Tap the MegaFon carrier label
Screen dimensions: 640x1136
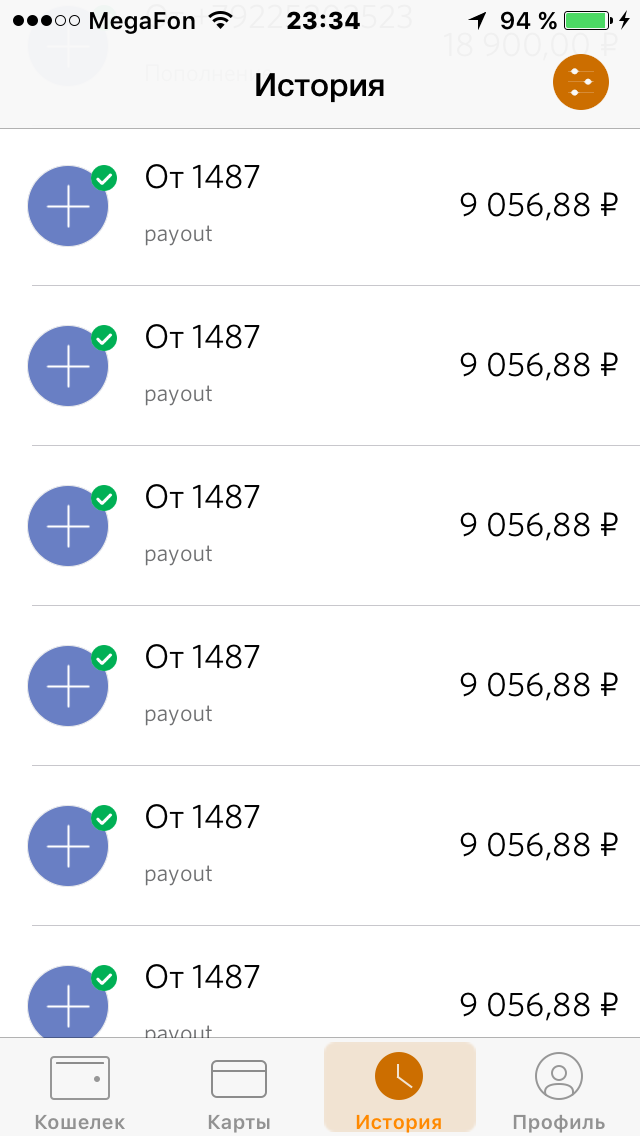click(x=142, y=21)
